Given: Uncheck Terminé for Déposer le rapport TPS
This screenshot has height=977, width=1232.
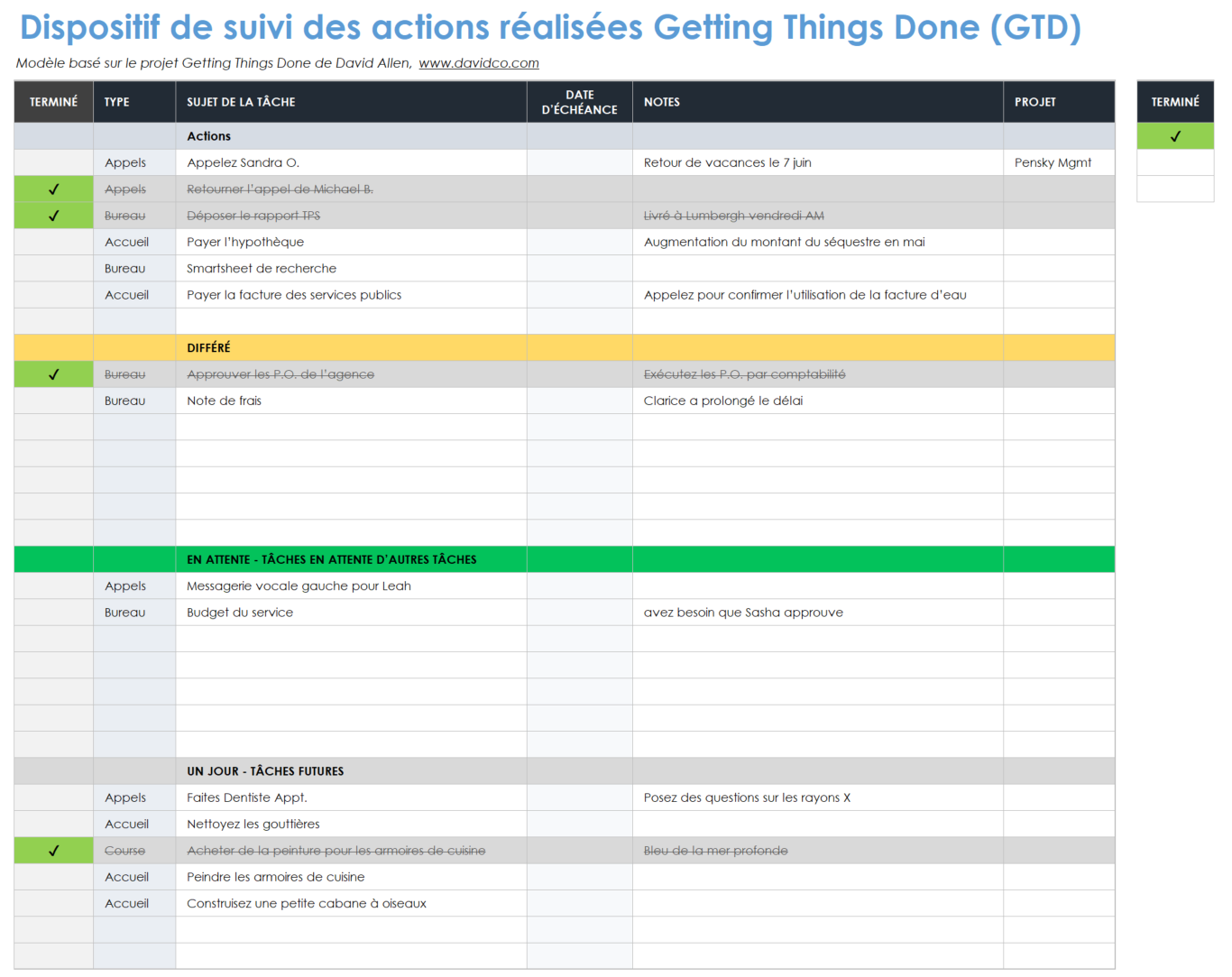Looking at the screenshot, I should click(53, 216).
